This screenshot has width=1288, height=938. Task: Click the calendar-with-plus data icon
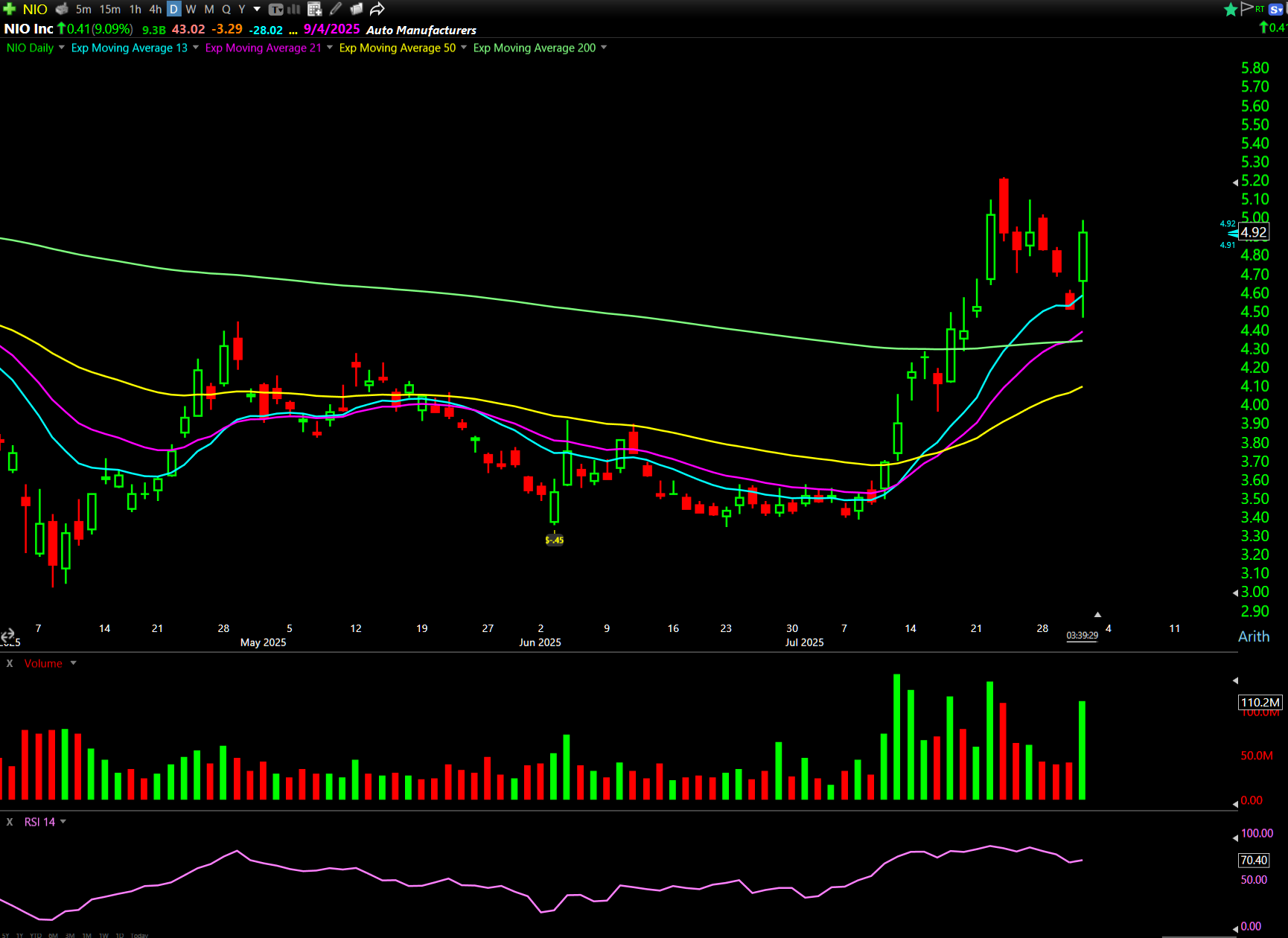(x=314, y=9)
